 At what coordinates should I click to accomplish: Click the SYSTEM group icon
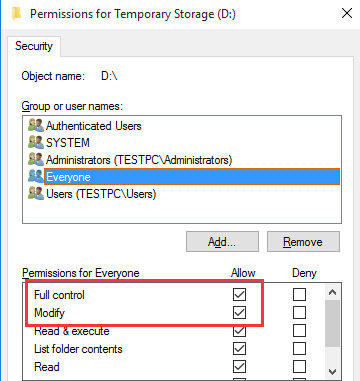point(36,143)
